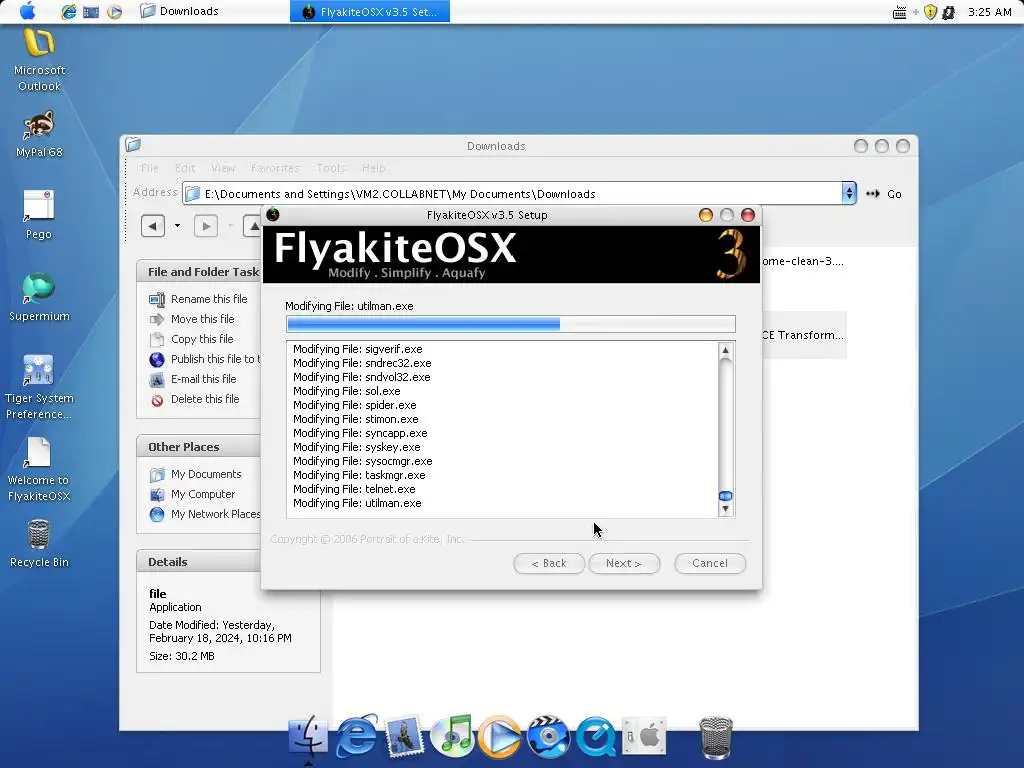Open File menu in Downloads window
1024x768 pixels.
pyautogui.click(x=150, y=168)
